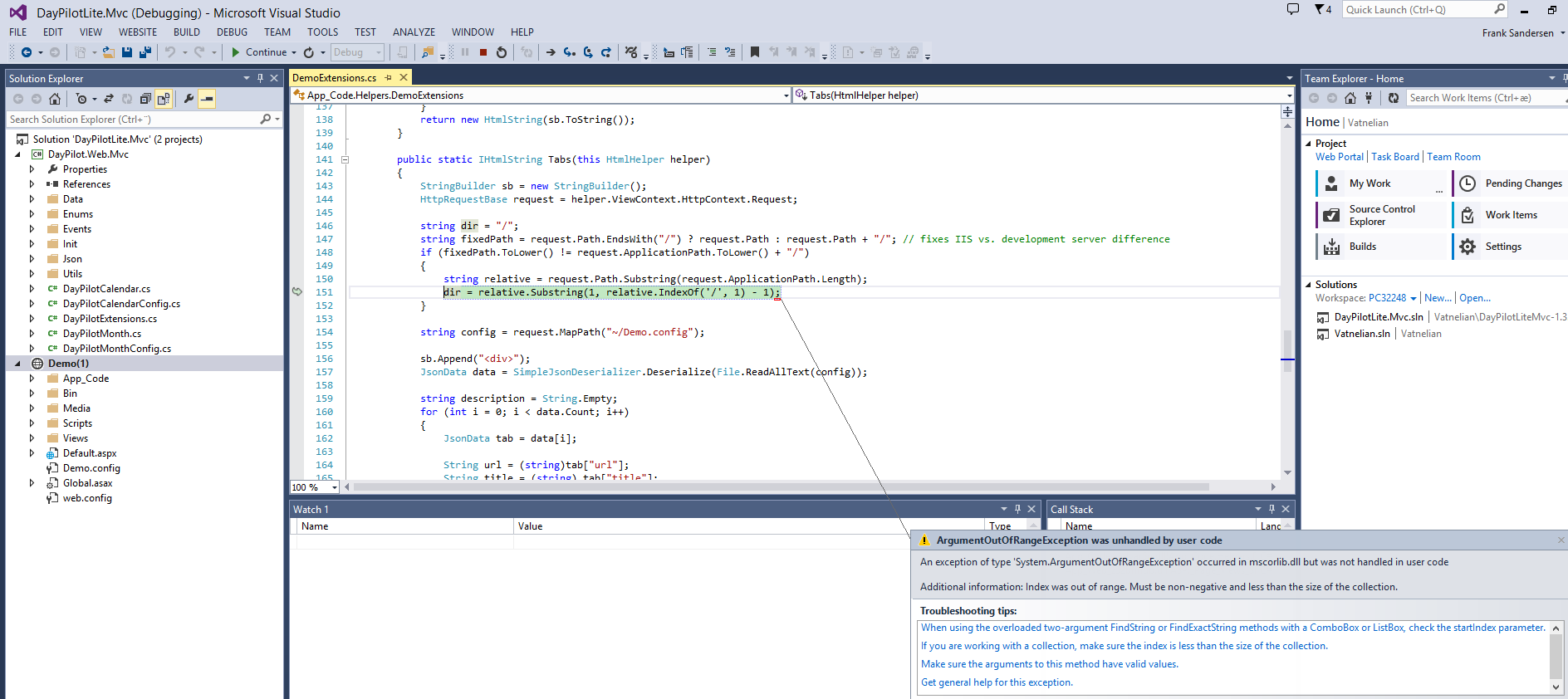This screenshot has width=1568, height=699.
Task: Open the Debug configuration dropdown
Action: pyautogui.click(x=357, y=52)
